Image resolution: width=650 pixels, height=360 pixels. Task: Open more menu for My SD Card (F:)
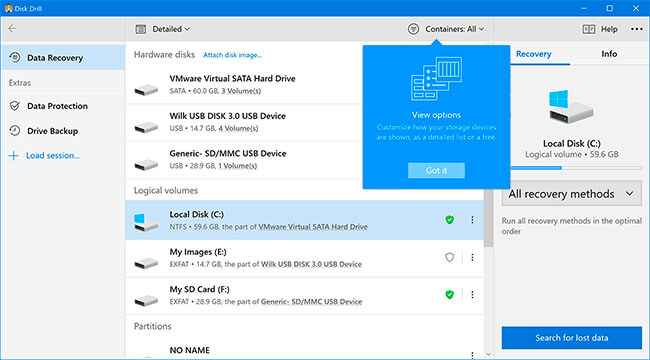(472, 294)
